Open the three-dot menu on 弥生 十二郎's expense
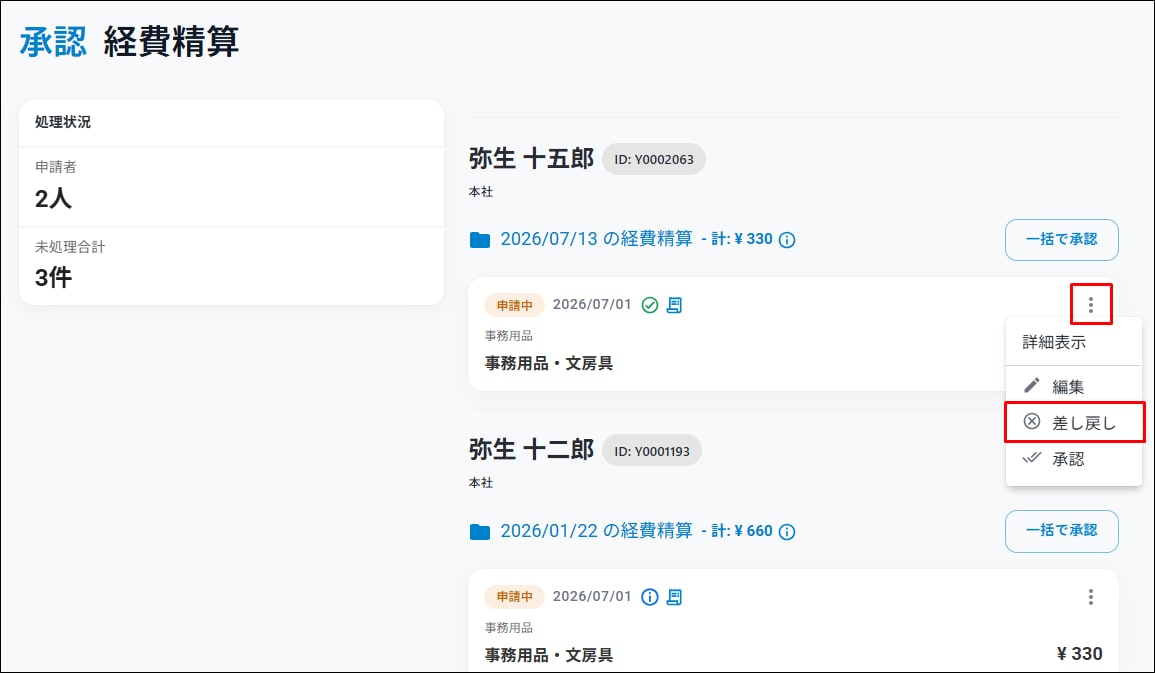 tap(1091, 596)
